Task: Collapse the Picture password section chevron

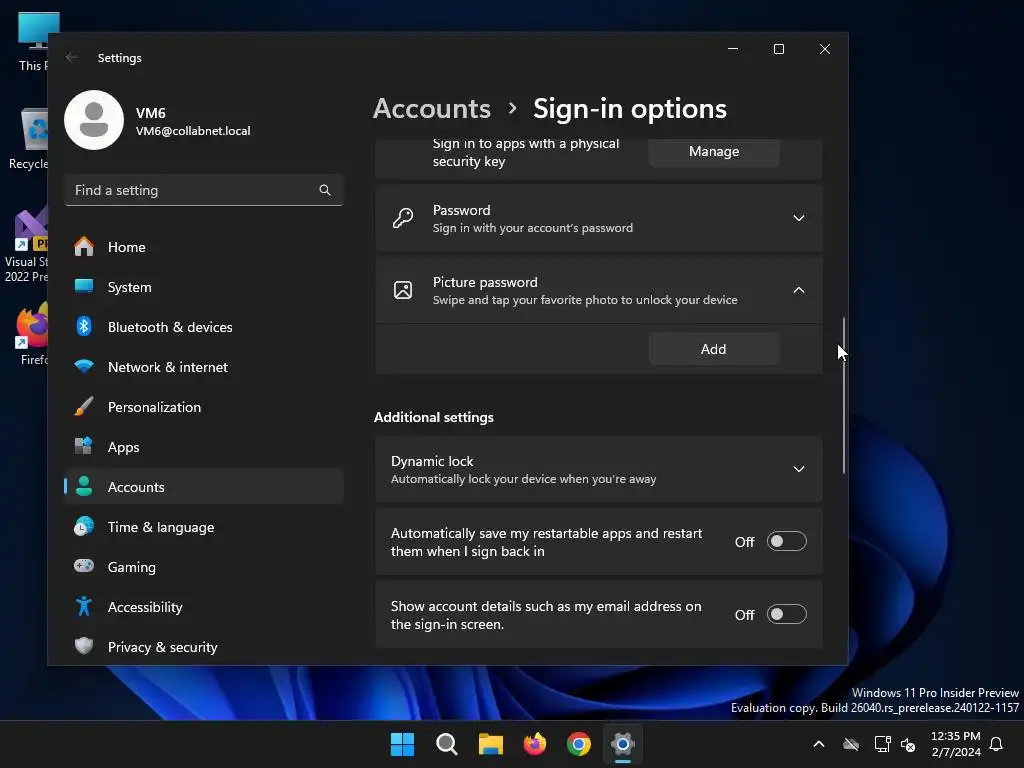Action: click(799, 290)
